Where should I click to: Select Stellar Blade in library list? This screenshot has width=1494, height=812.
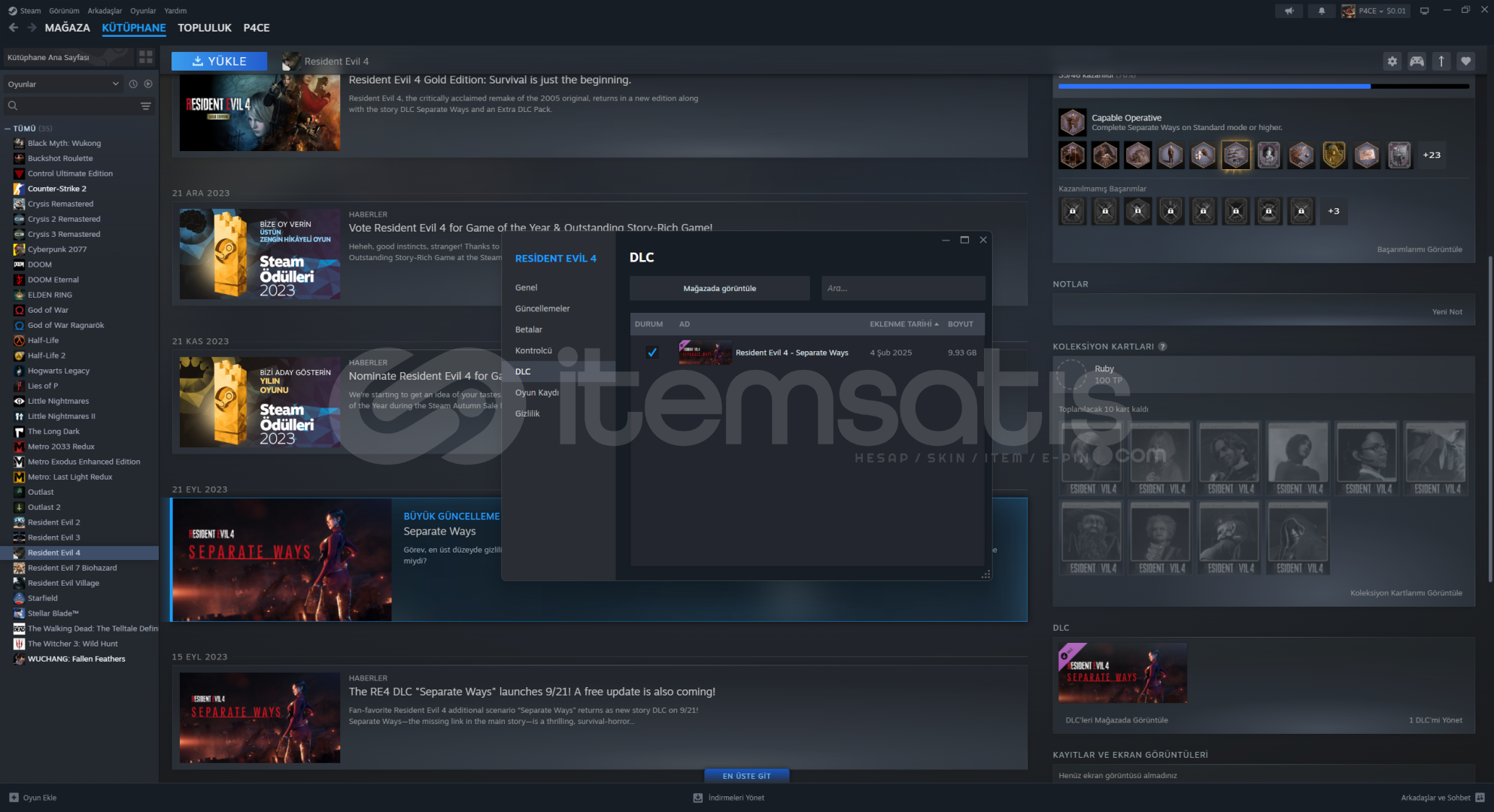[x=53, y=614]
